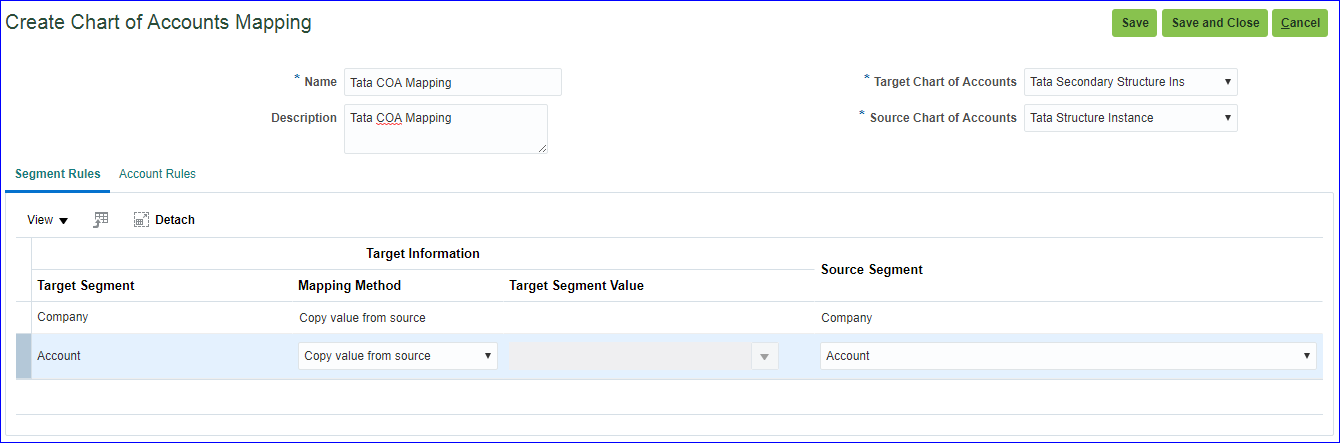Click the Freeze column icon beside View
The image size is (1340, 443).
tap(101, 220)
